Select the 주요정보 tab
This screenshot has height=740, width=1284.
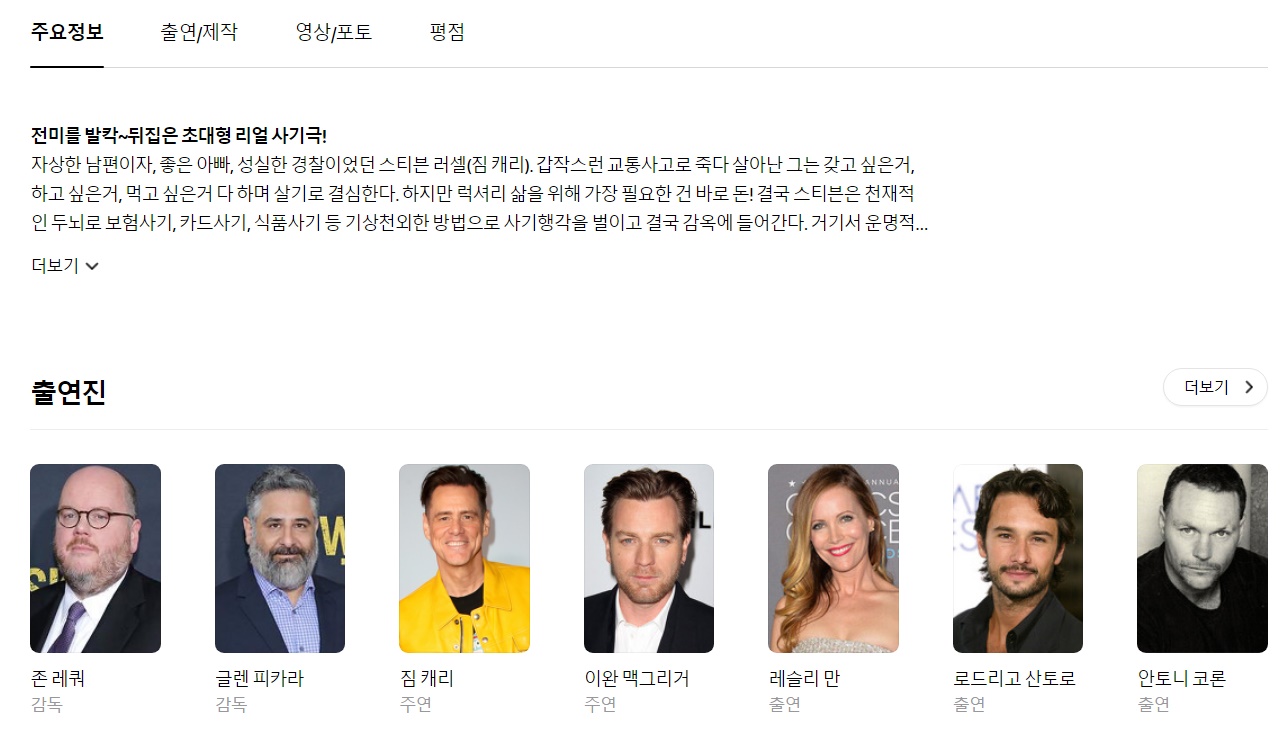click(67, 32)
